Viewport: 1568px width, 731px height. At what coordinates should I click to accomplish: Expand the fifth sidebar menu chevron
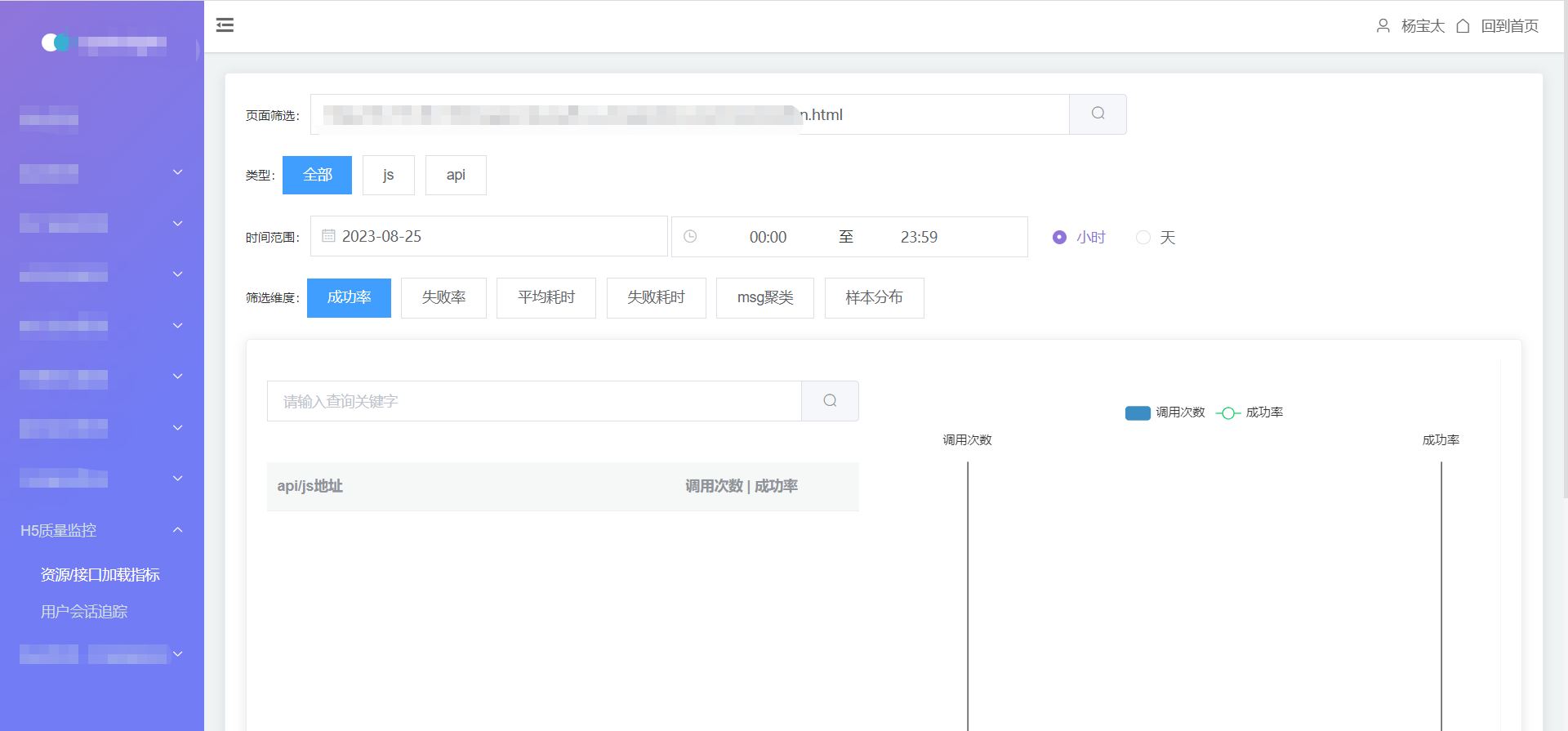[x=177, y=376]
